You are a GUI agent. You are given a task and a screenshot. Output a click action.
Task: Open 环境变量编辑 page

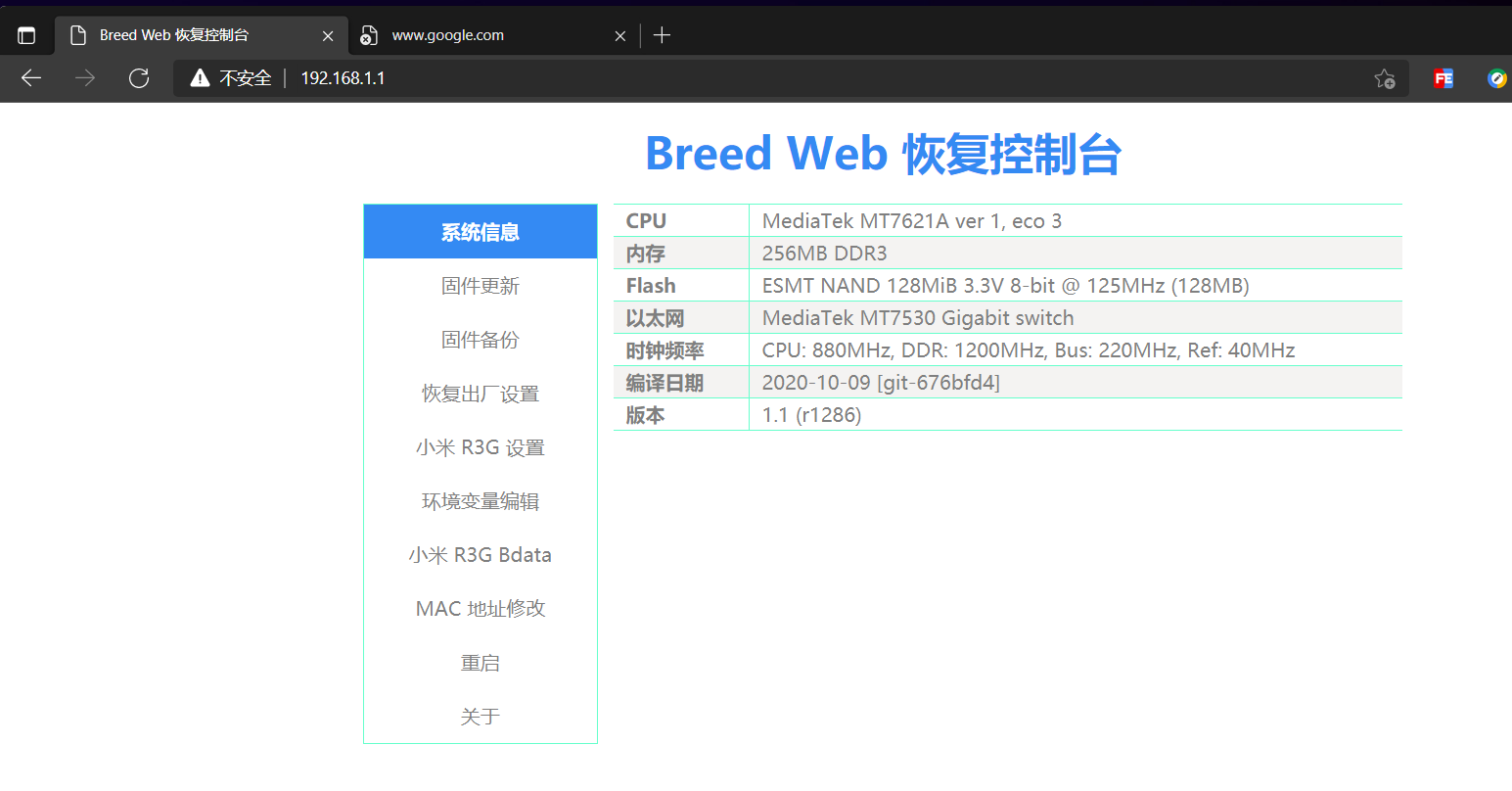point(480,500)
